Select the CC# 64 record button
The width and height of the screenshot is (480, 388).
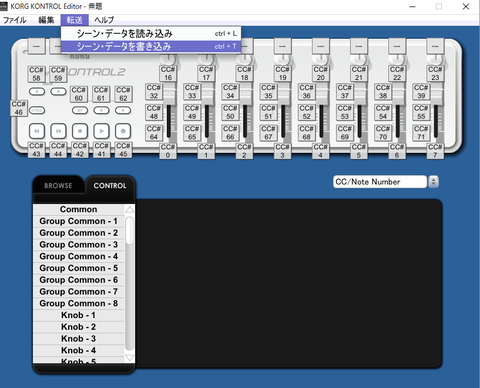tap(154, 133)
